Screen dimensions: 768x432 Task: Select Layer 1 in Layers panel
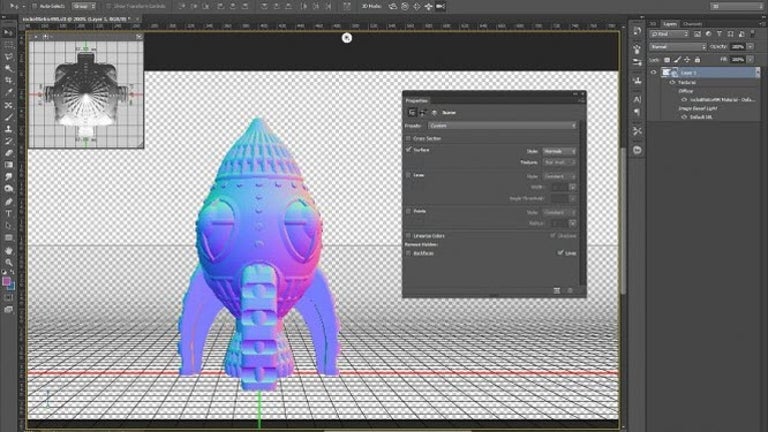708,72
